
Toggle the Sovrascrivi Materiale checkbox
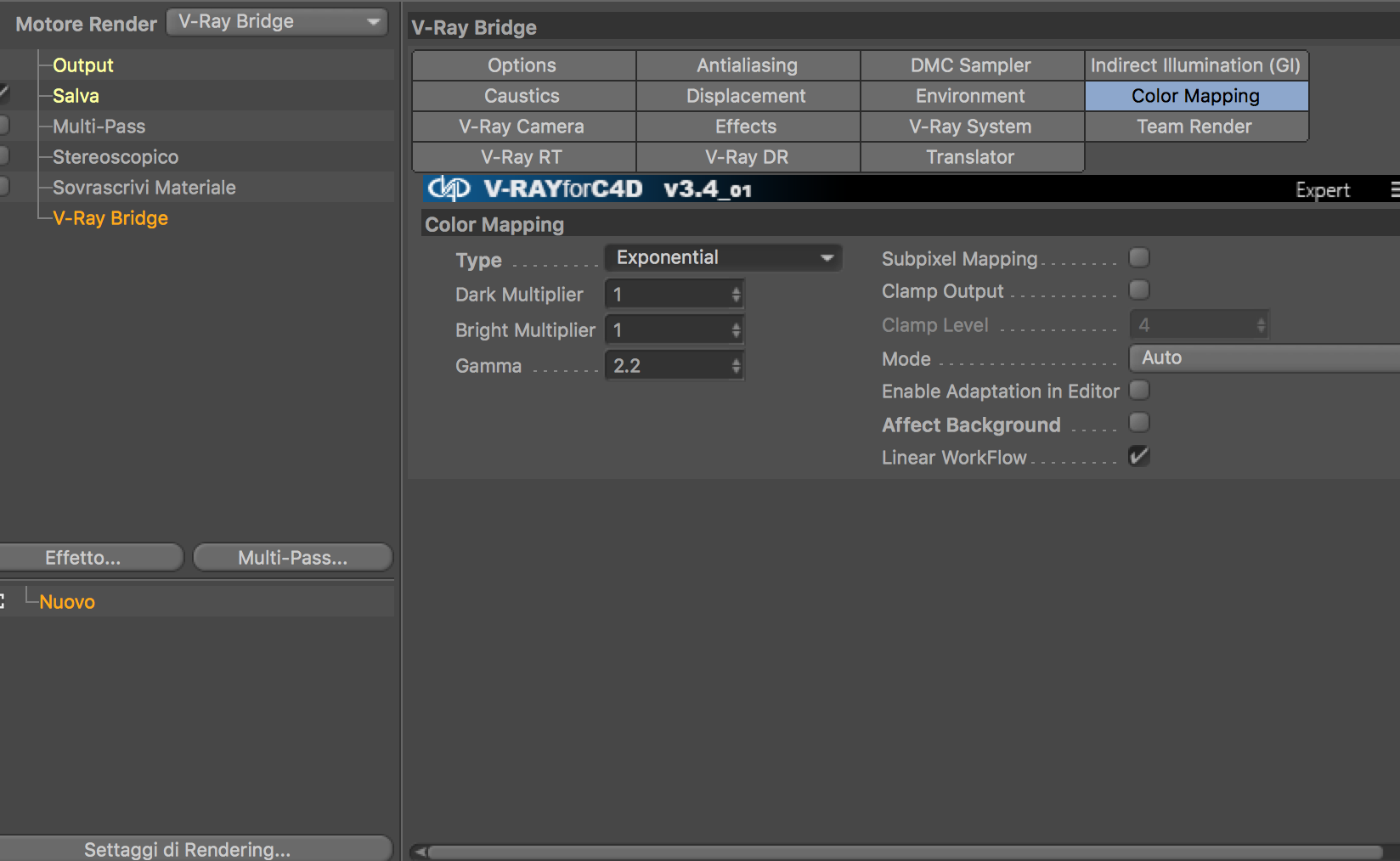3,186
